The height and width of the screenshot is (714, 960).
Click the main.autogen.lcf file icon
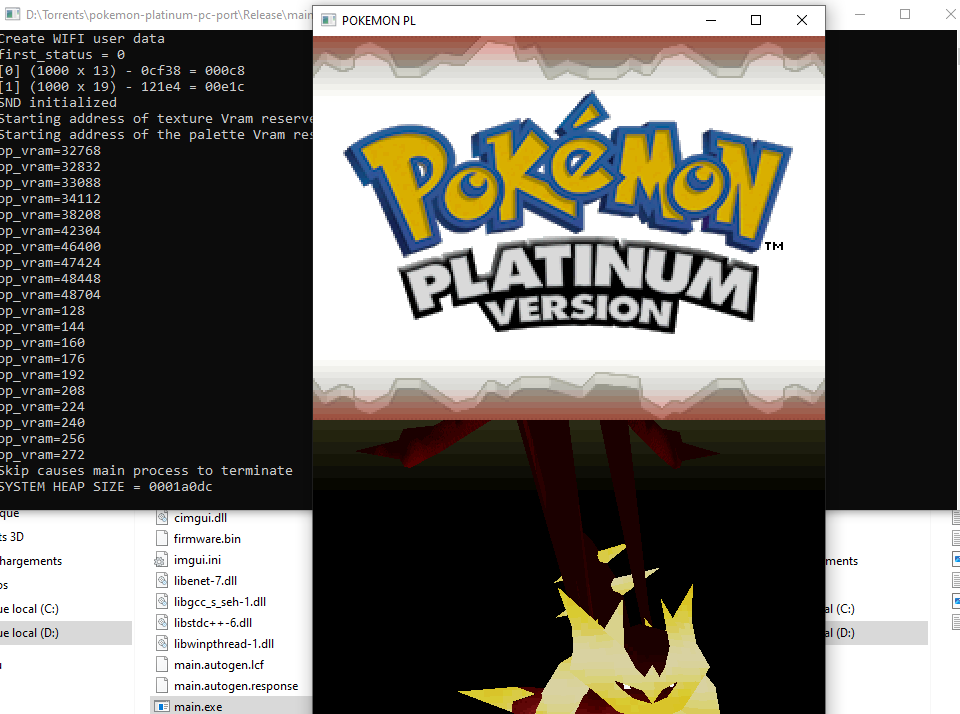coord(162,664)
